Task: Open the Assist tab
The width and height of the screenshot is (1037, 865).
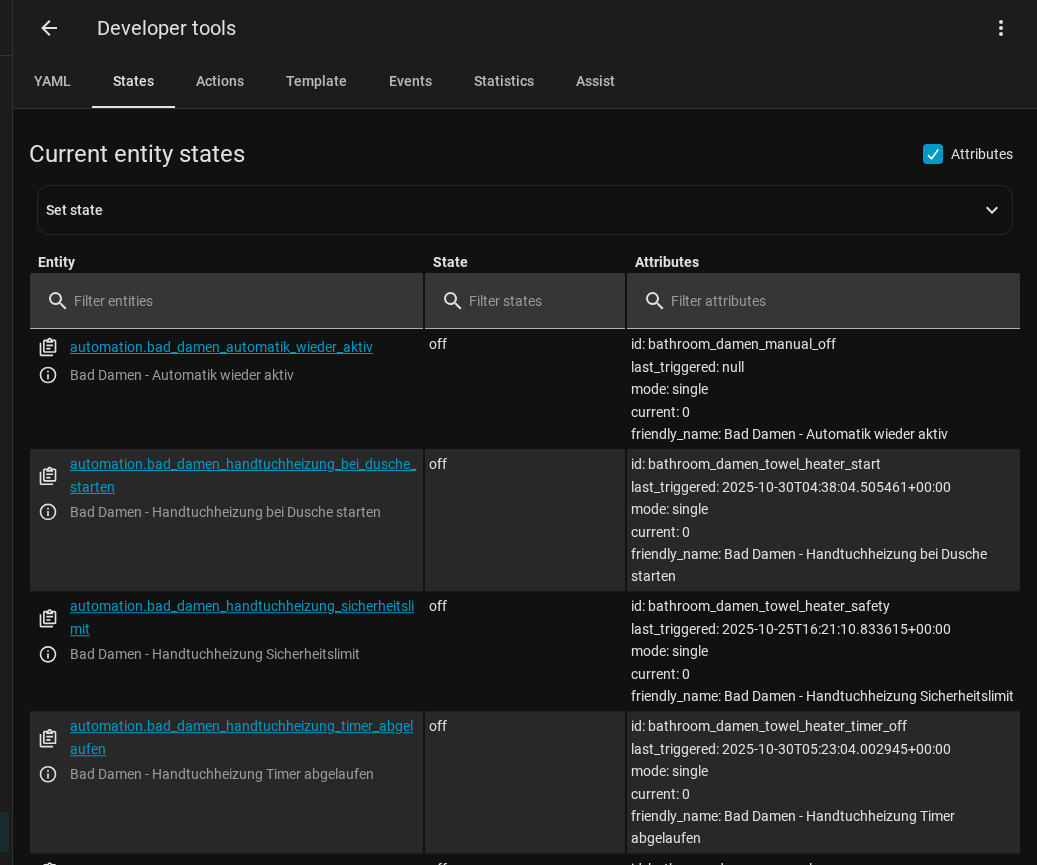Action: (x=595, y=81)
